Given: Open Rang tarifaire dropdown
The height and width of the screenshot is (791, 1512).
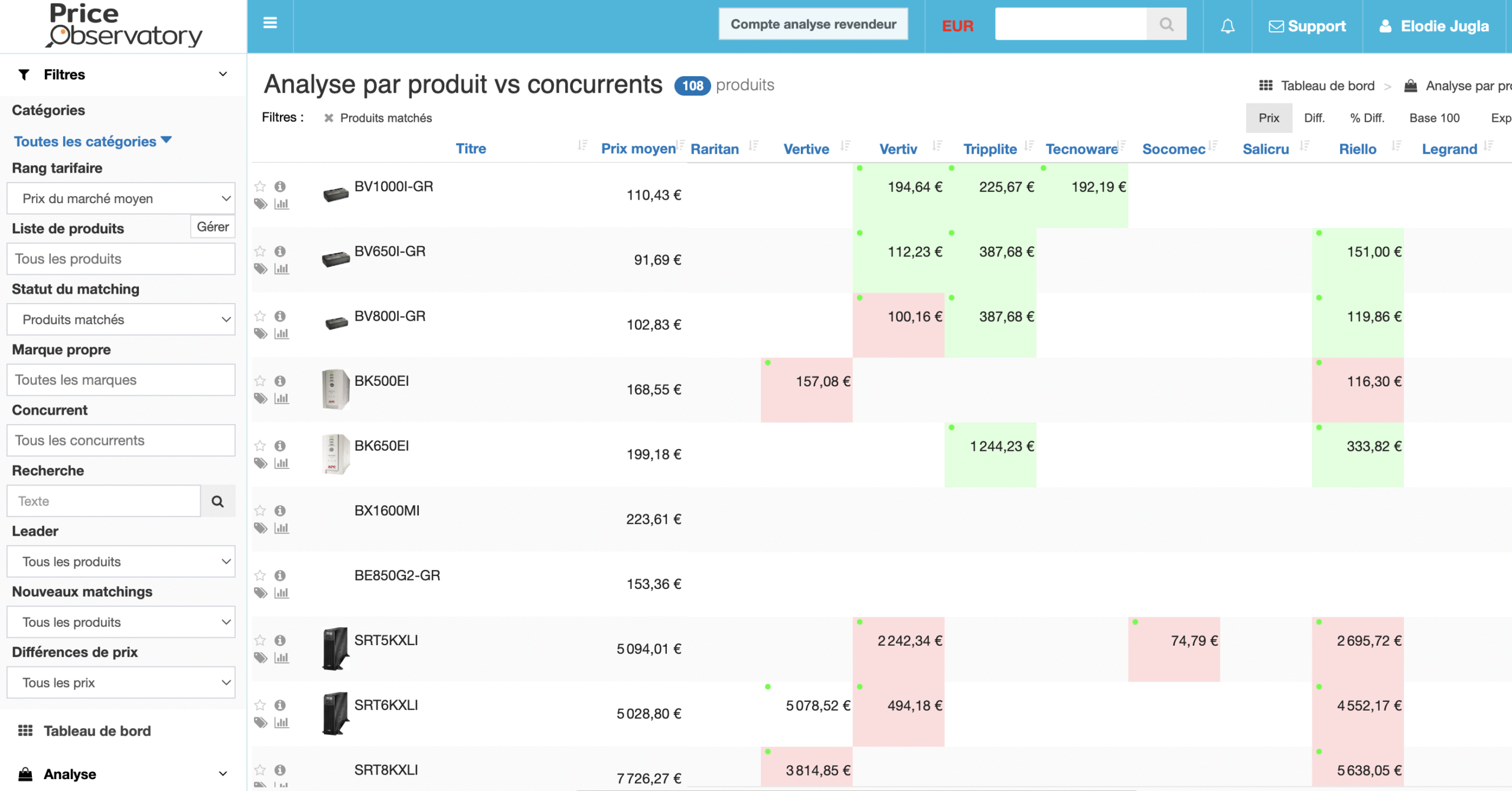Looking at the screenshot, I should pyautogui.click(x=121, y=198).
